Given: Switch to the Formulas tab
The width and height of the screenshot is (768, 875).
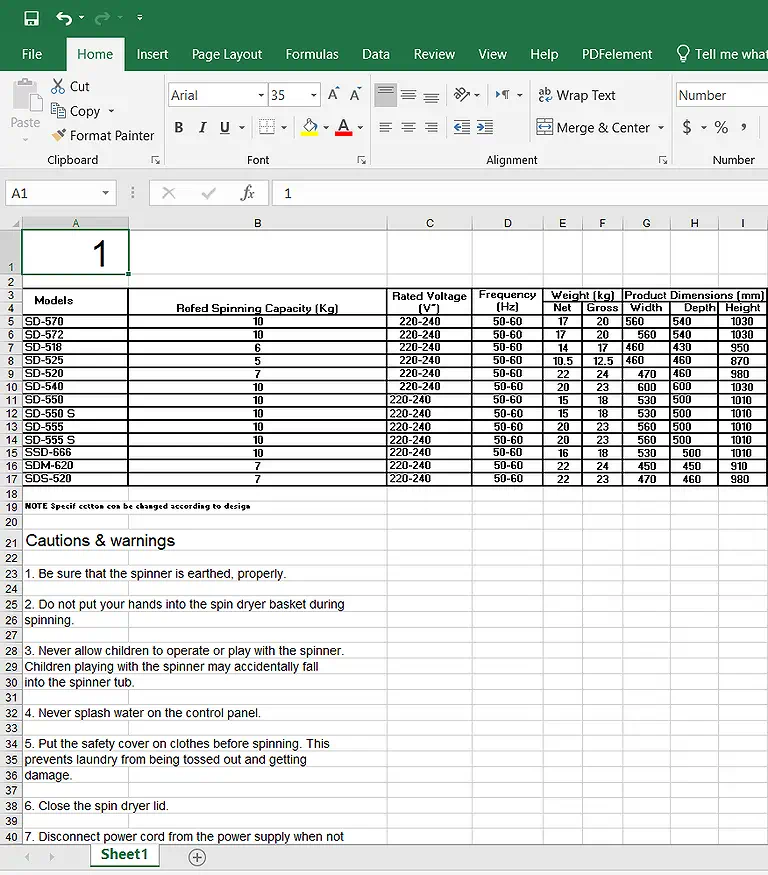Looking at the screenshot, I should 312,54.
